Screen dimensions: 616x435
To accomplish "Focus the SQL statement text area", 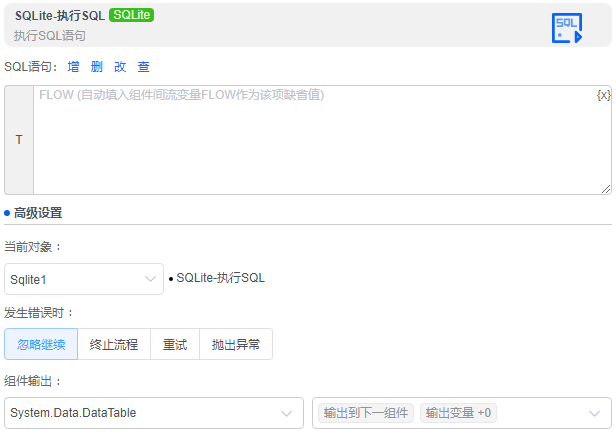I will pos(322,140).
